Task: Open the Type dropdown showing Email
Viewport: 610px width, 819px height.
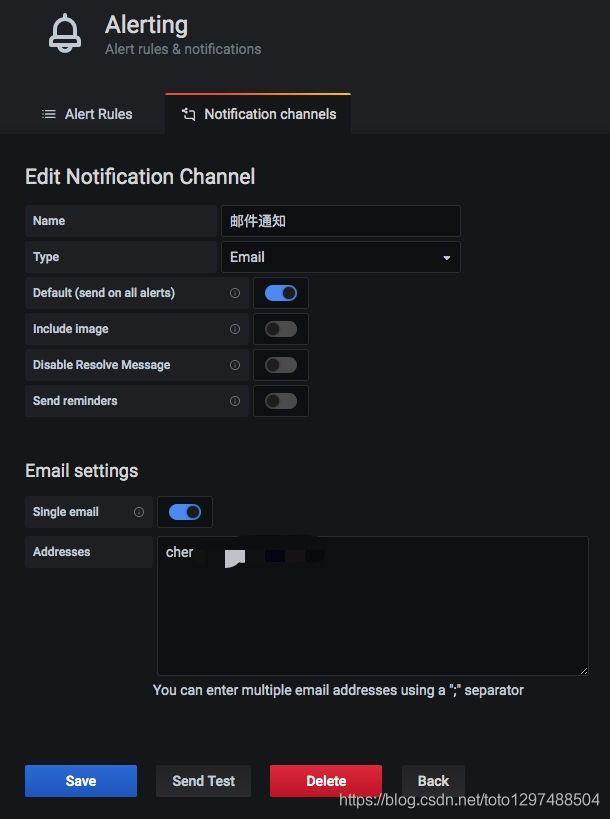Action: coord(340,257)
